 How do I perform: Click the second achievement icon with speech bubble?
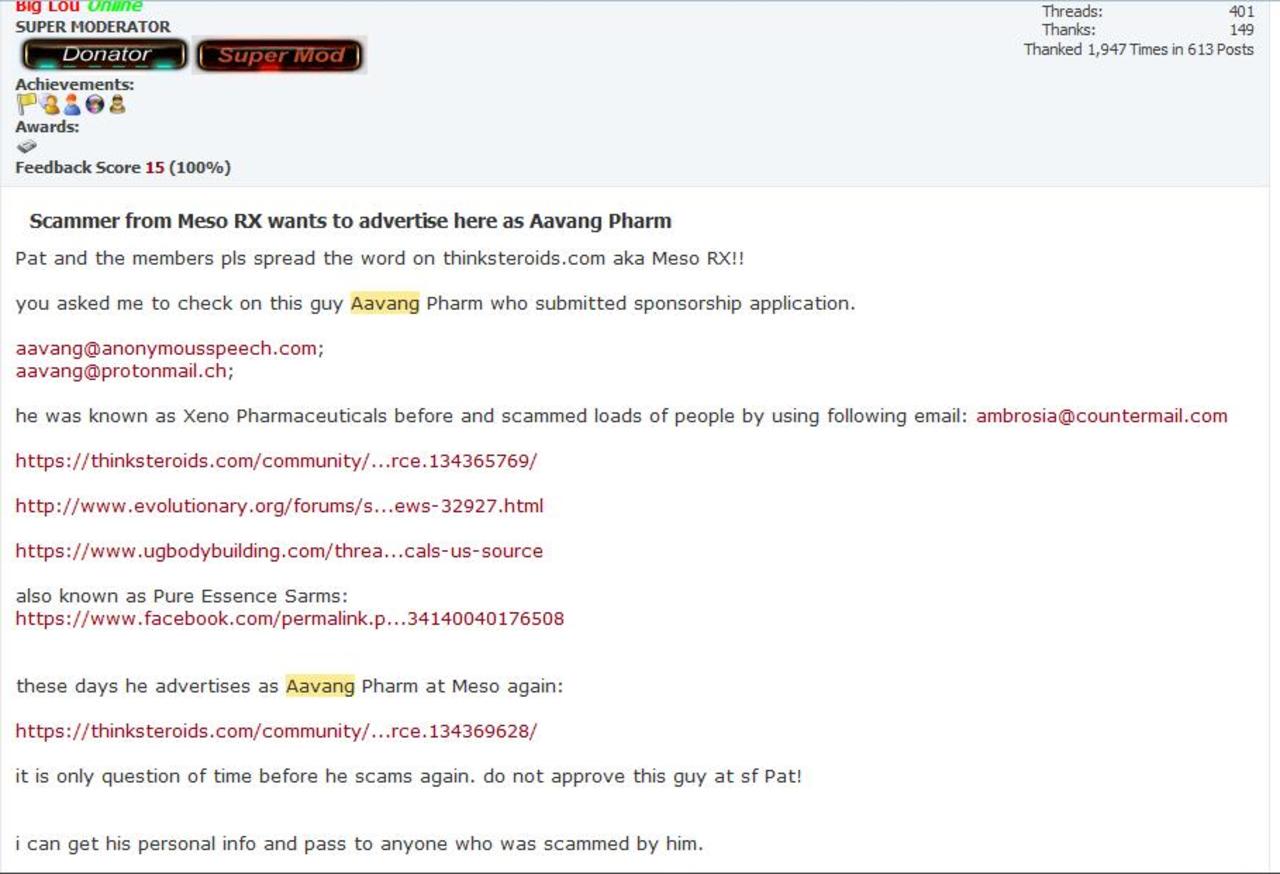50,104
